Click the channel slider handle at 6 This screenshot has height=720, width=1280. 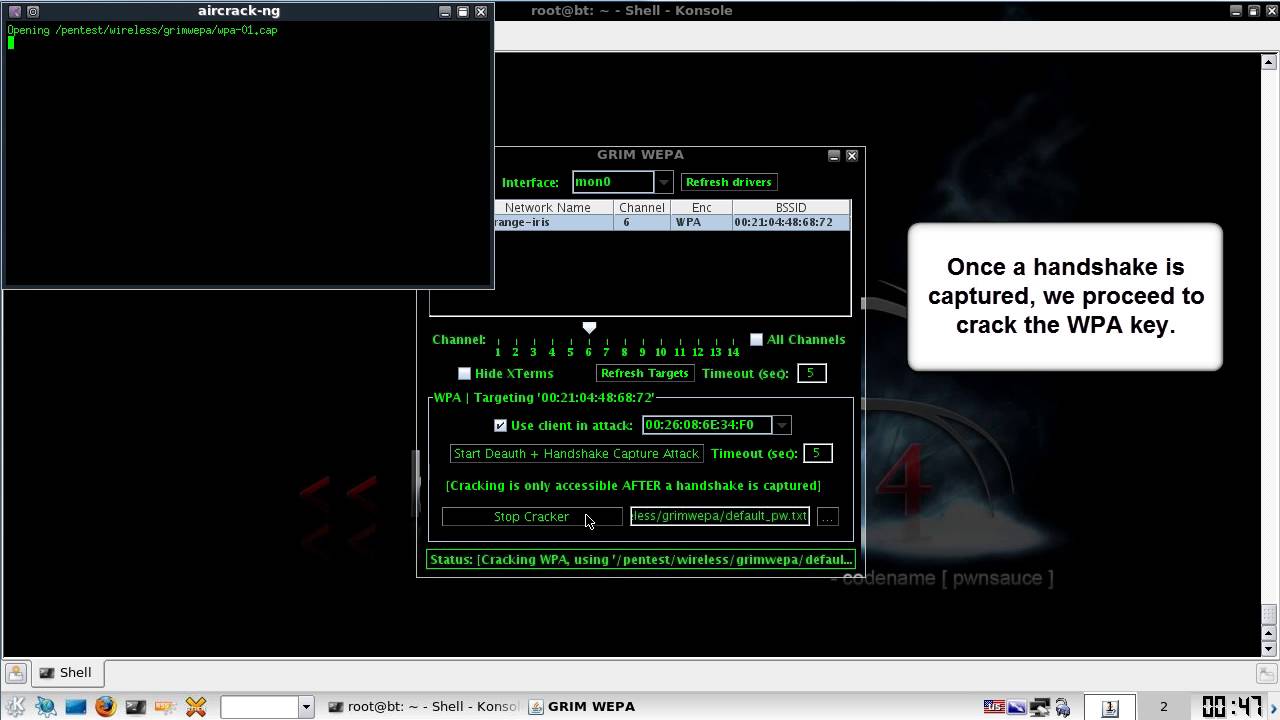pos(589,328)
